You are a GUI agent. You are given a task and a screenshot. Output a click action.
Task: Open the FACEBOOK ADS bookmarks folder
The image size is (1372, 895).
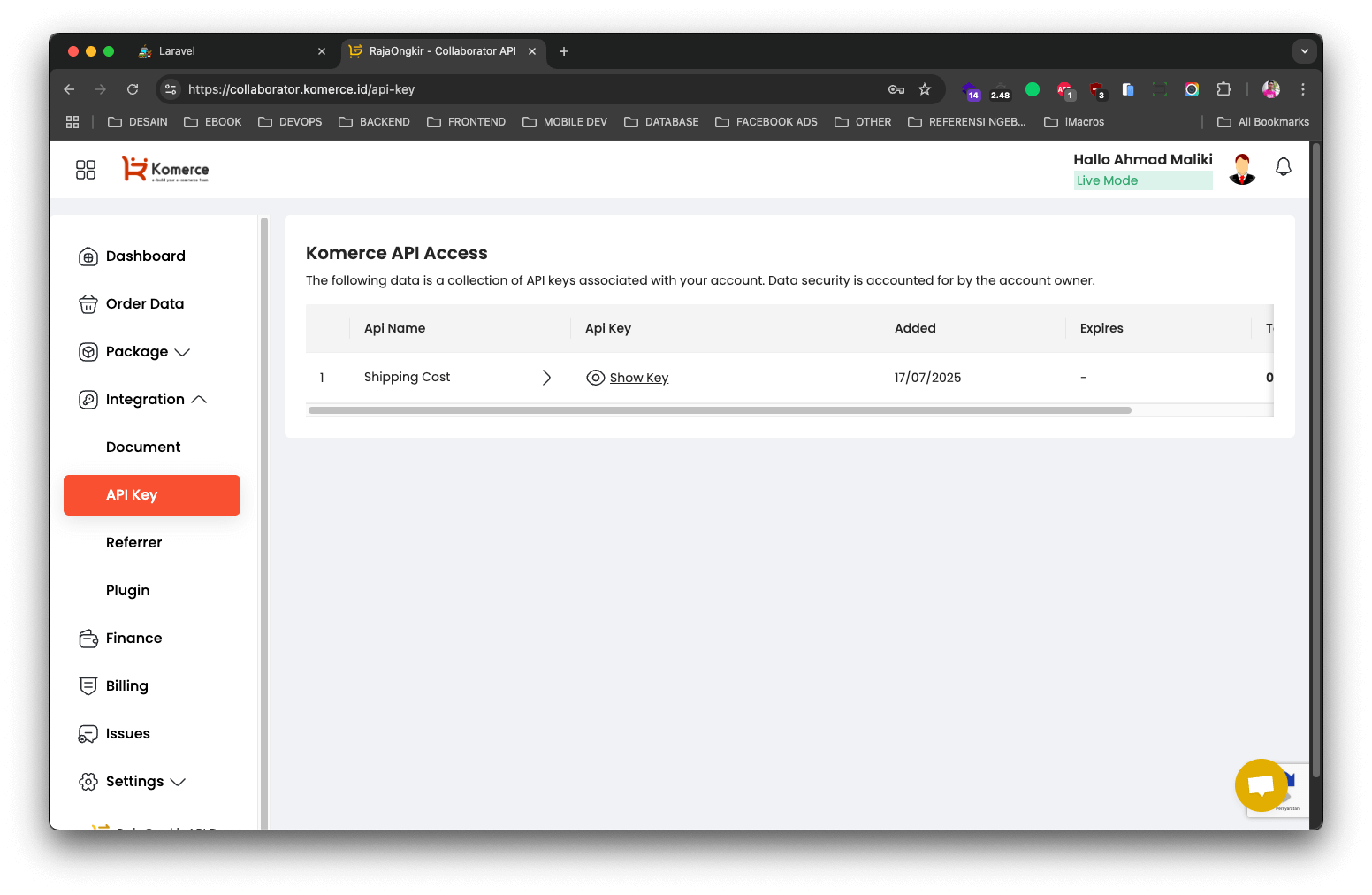(x=766, y=122)
